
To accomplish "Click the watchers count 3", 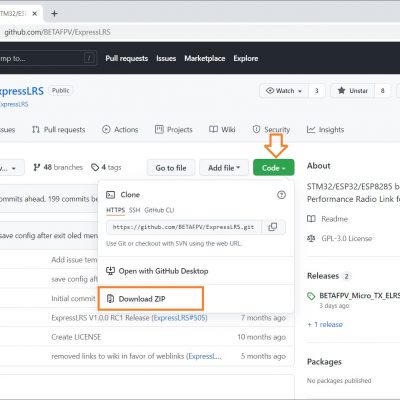I will click(x=317, y=91).
